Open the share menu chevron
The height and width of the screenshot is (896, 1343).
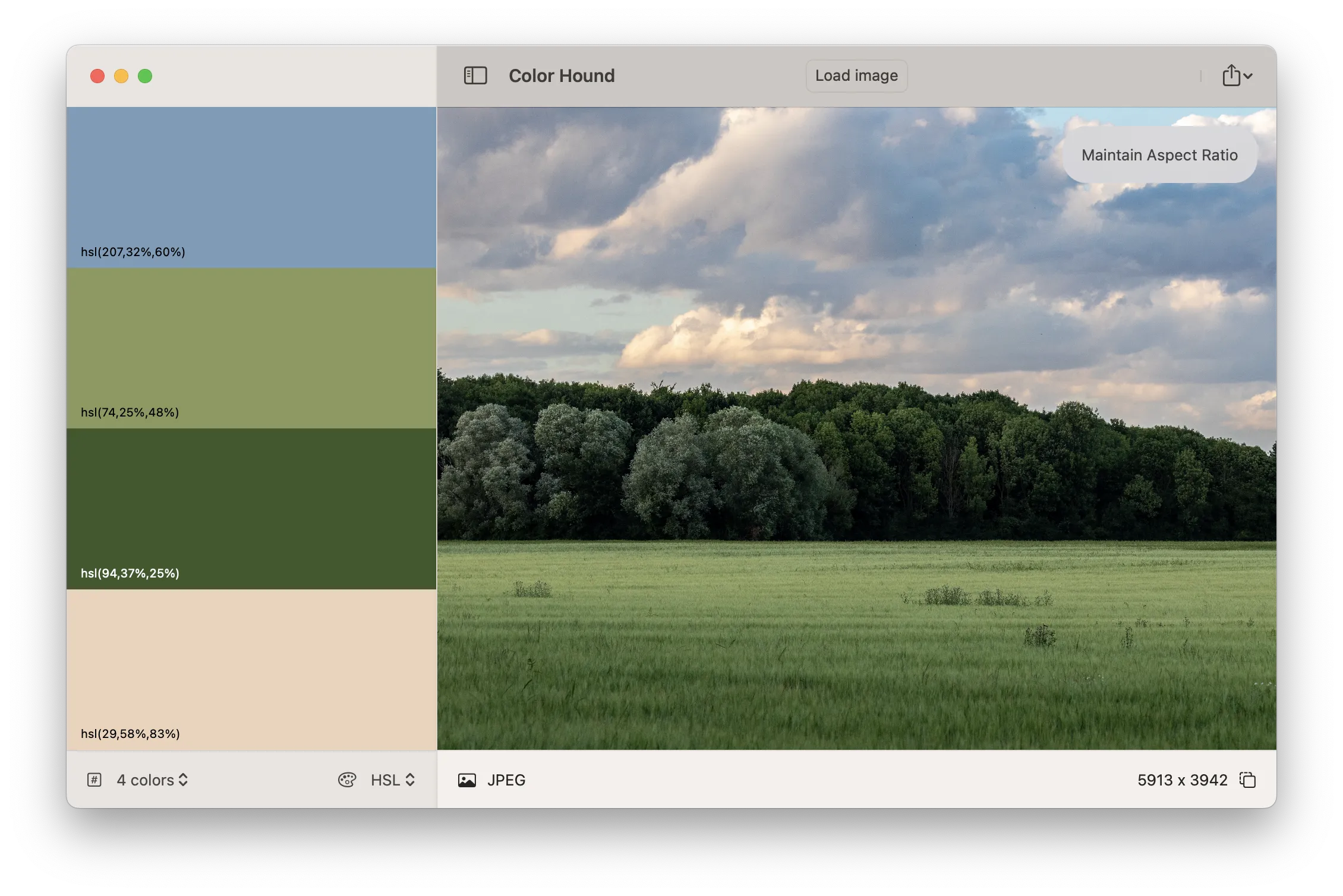pos(1249,76)
